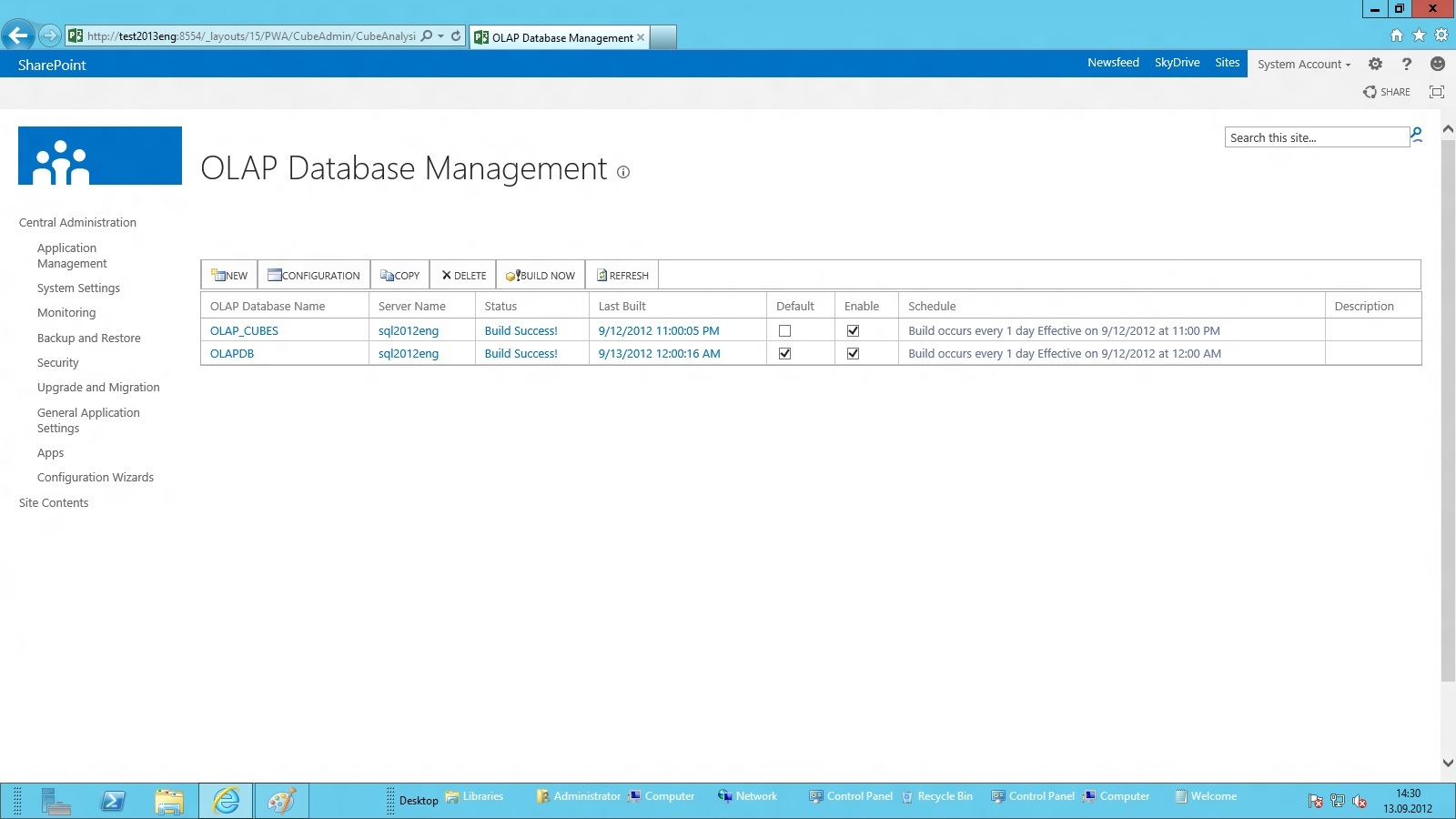This screenshot has width=1456, height=819.
Task: Click the SharePoint brand link
Action: pyautogui.click(x=52, y=65)
